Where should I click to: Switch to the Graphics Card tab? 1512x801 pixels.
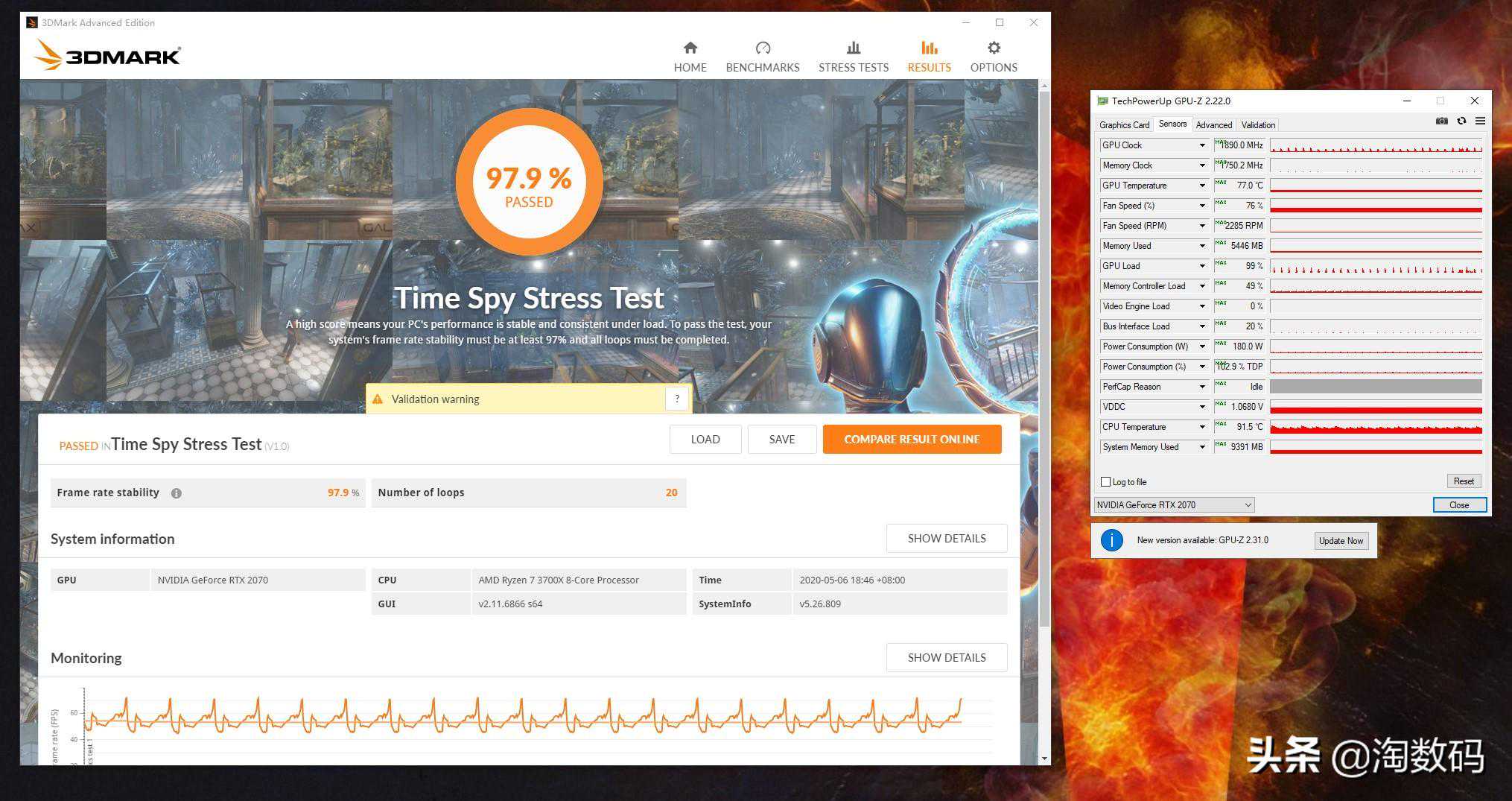point(1124,125)
